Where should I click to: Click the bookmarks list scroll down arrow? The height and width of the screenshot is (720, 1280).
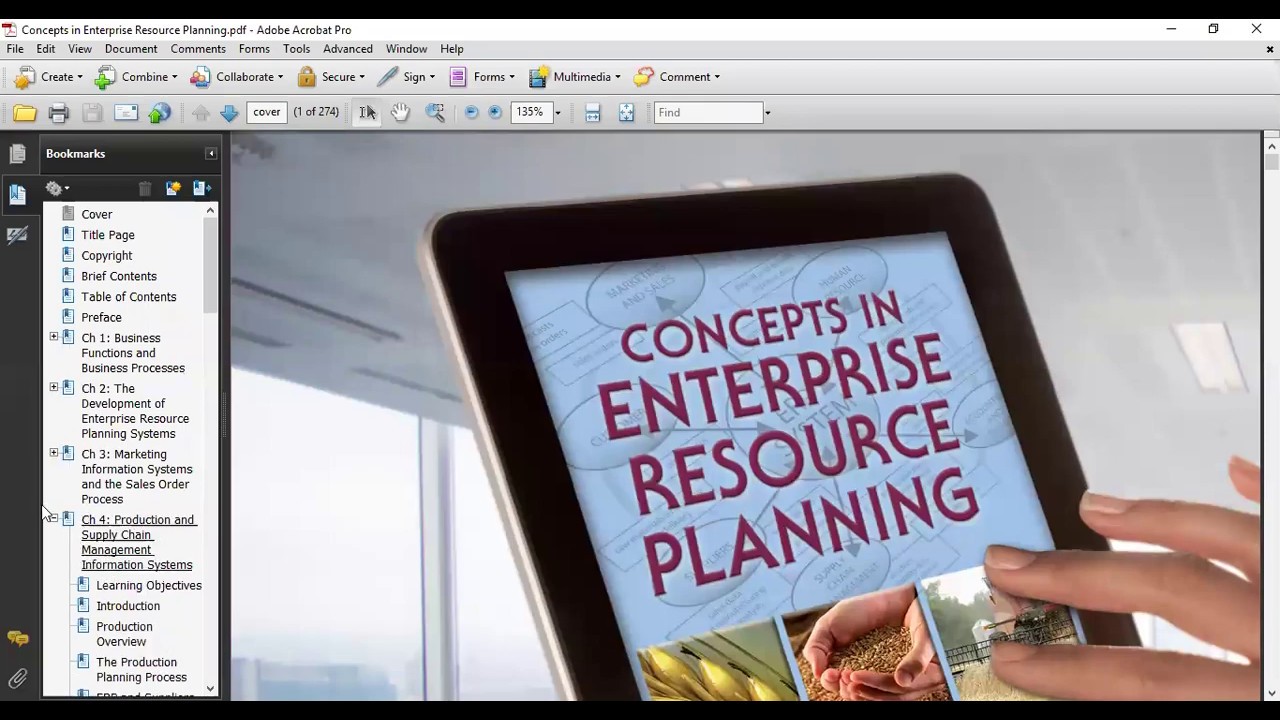coord(210,688)
